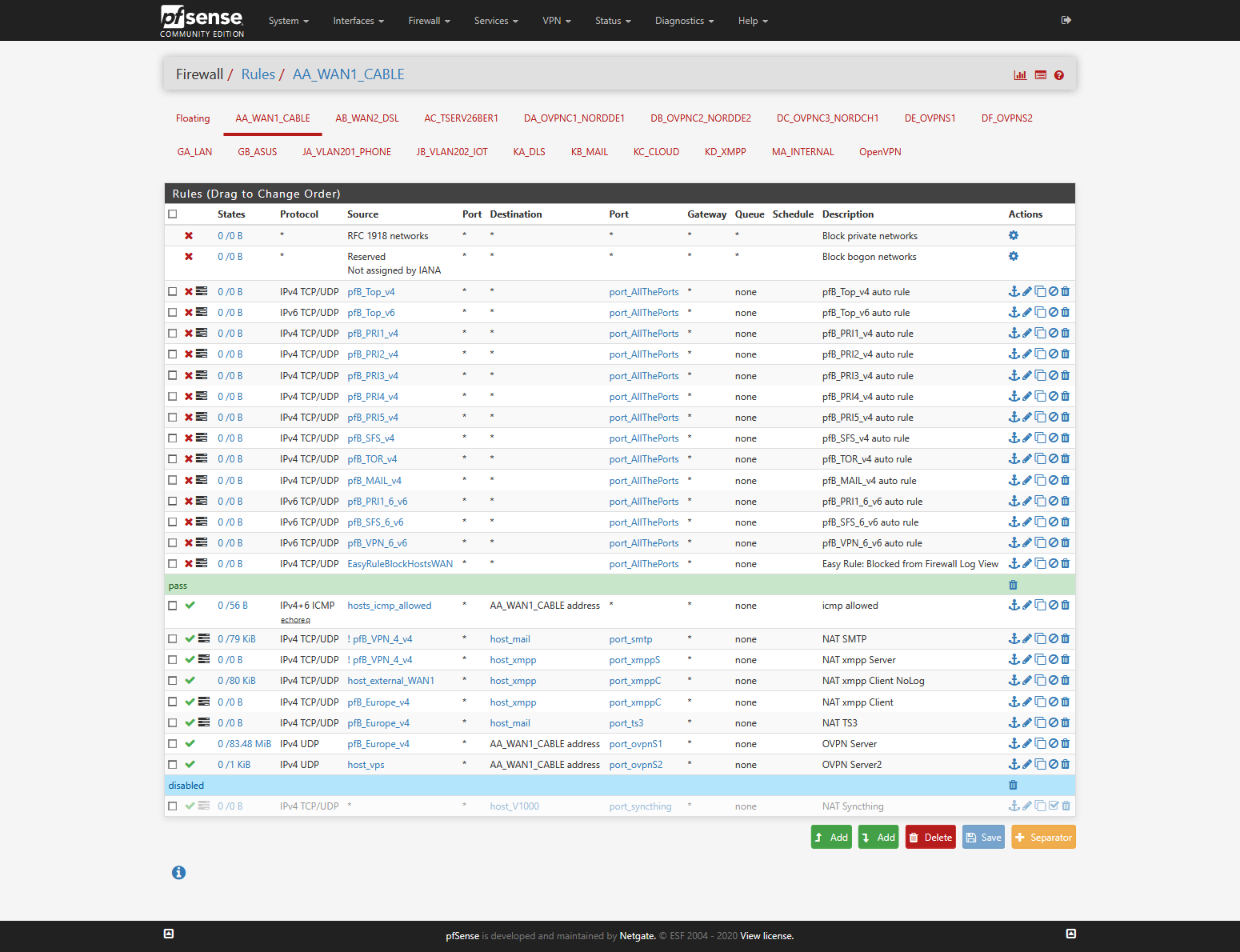This screenshot has height=952, width=1240.
Task: Click the footer icon at the right end
Action: [x=1071, y=934]
